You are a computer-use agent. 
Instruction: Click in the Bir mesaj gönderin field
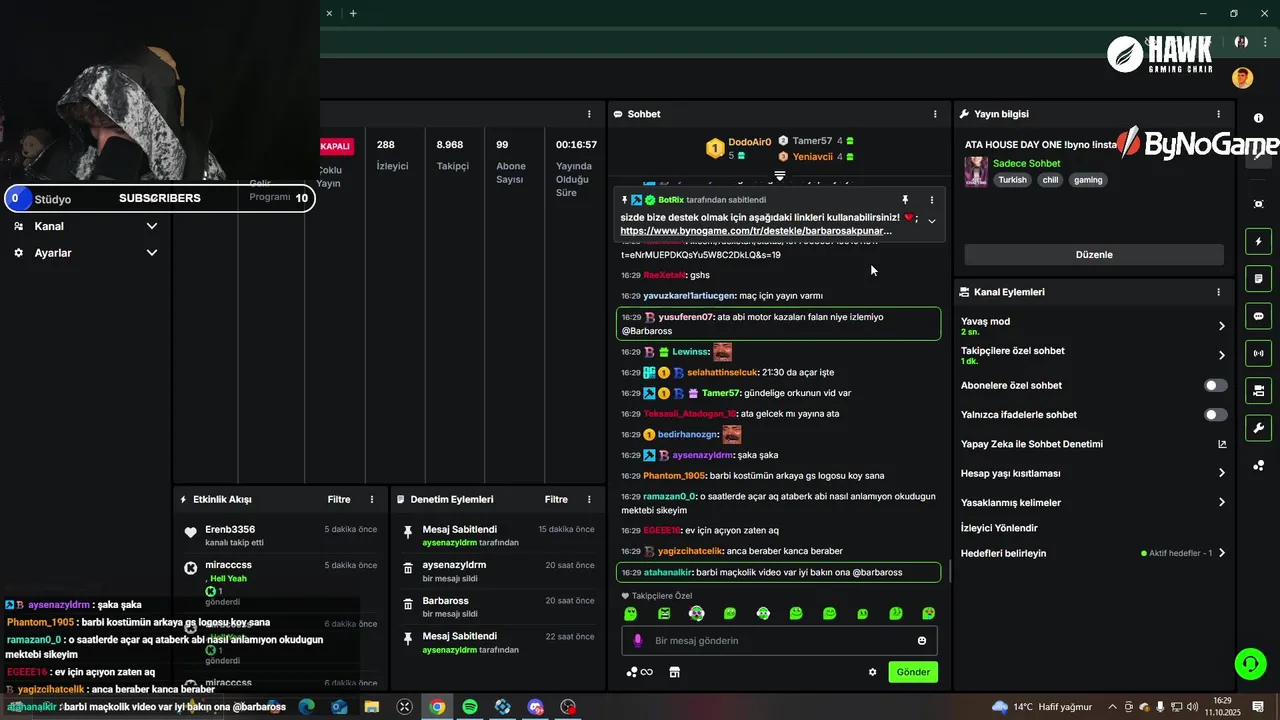(780, 641)
